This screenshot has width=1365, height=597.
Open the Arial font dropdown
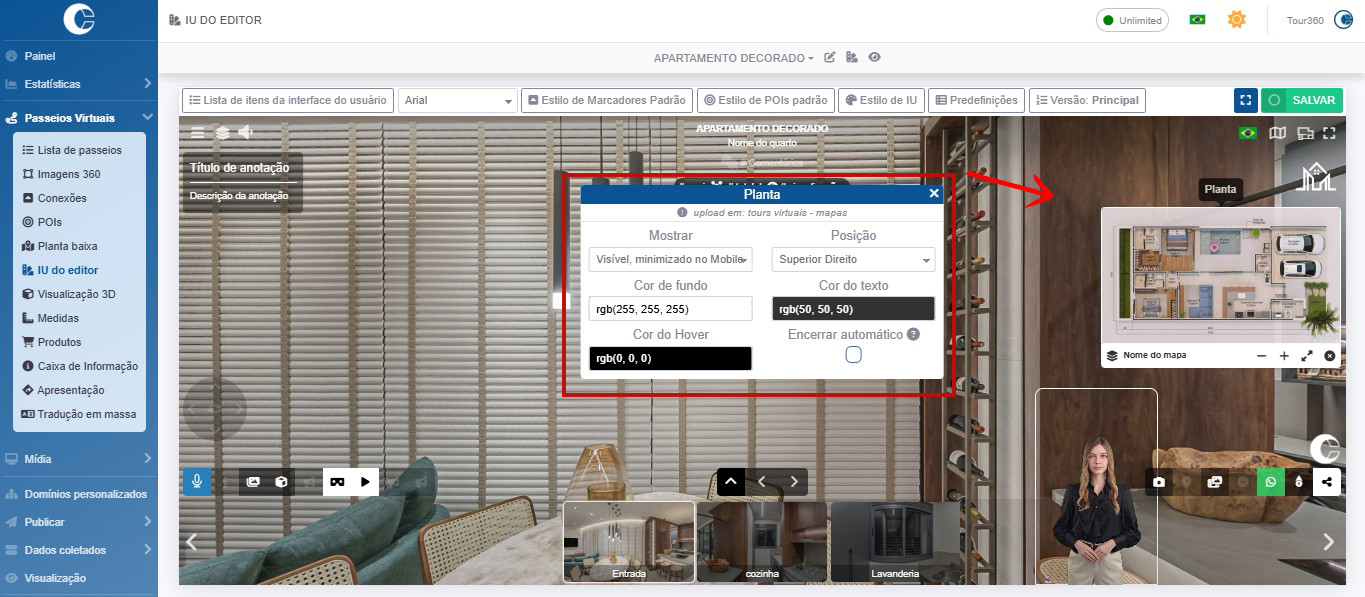[x=457, y=100]
